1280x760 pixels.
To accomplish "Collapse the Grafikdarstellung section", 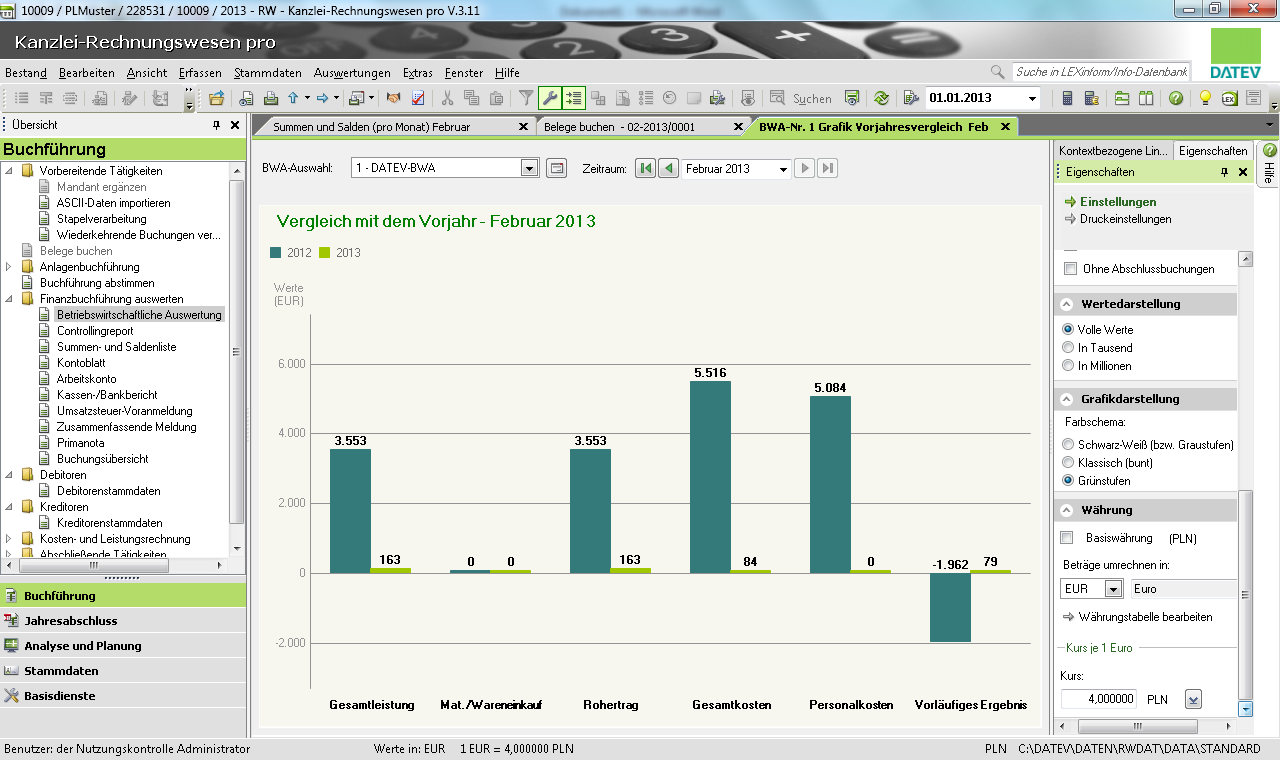I will coord(1066,399).
